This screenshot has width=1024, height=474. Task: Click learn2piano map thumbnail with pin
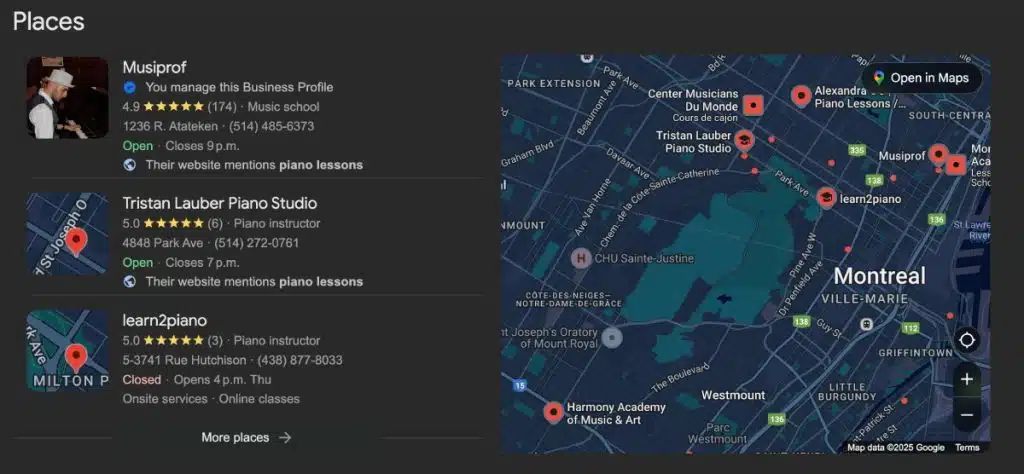click(67, 351)
